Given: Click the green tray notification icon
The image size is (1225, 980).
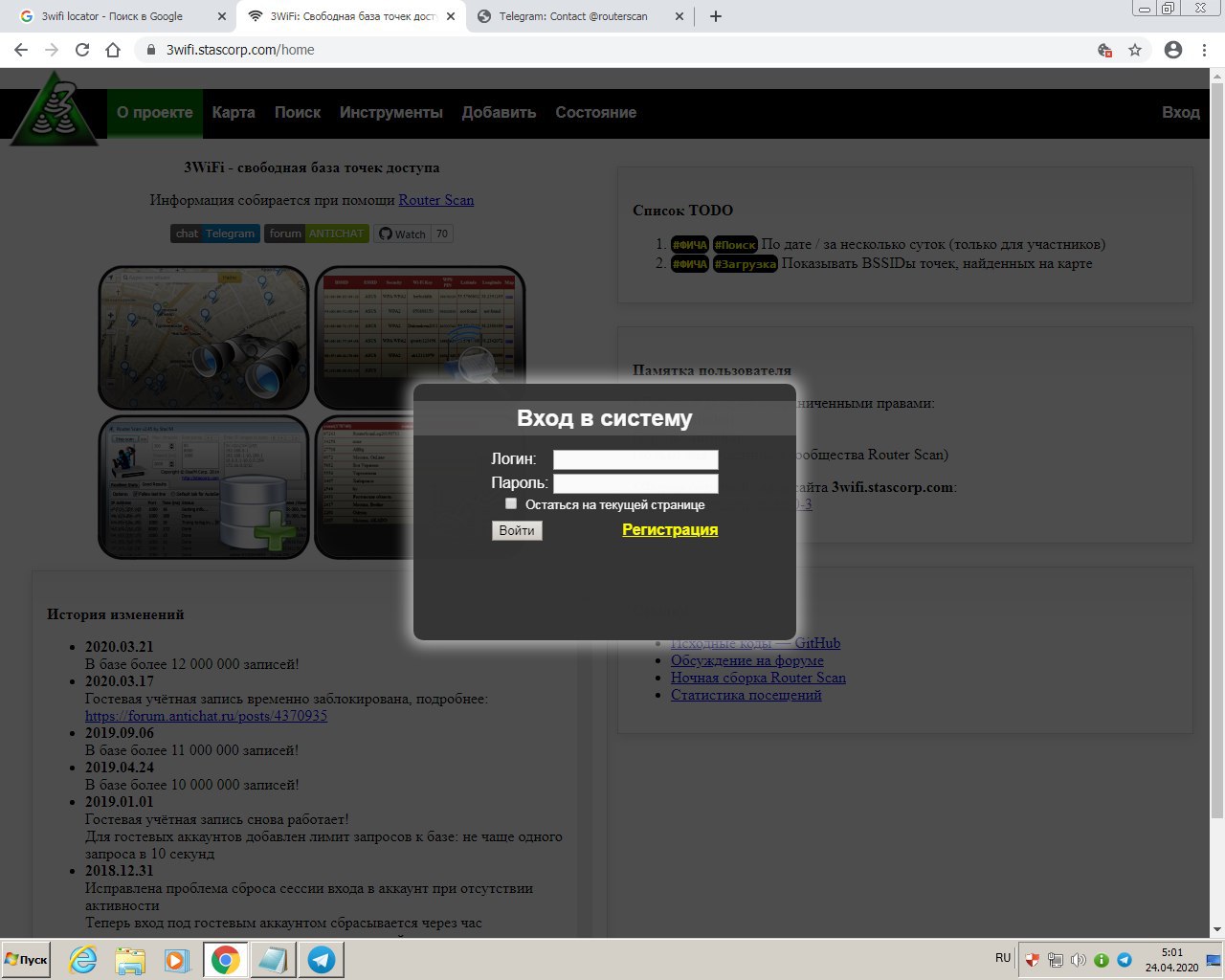Looking at the screenshot, I should click(x=1102, y=959).
